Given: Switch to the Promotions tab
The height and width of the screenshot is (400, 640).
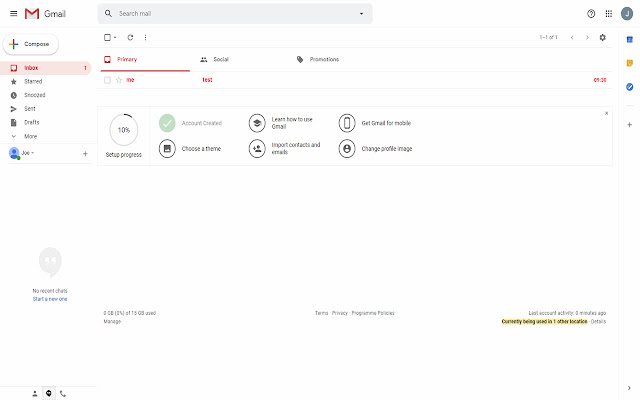Looking at the screenshot, I should tap(317, 59).
